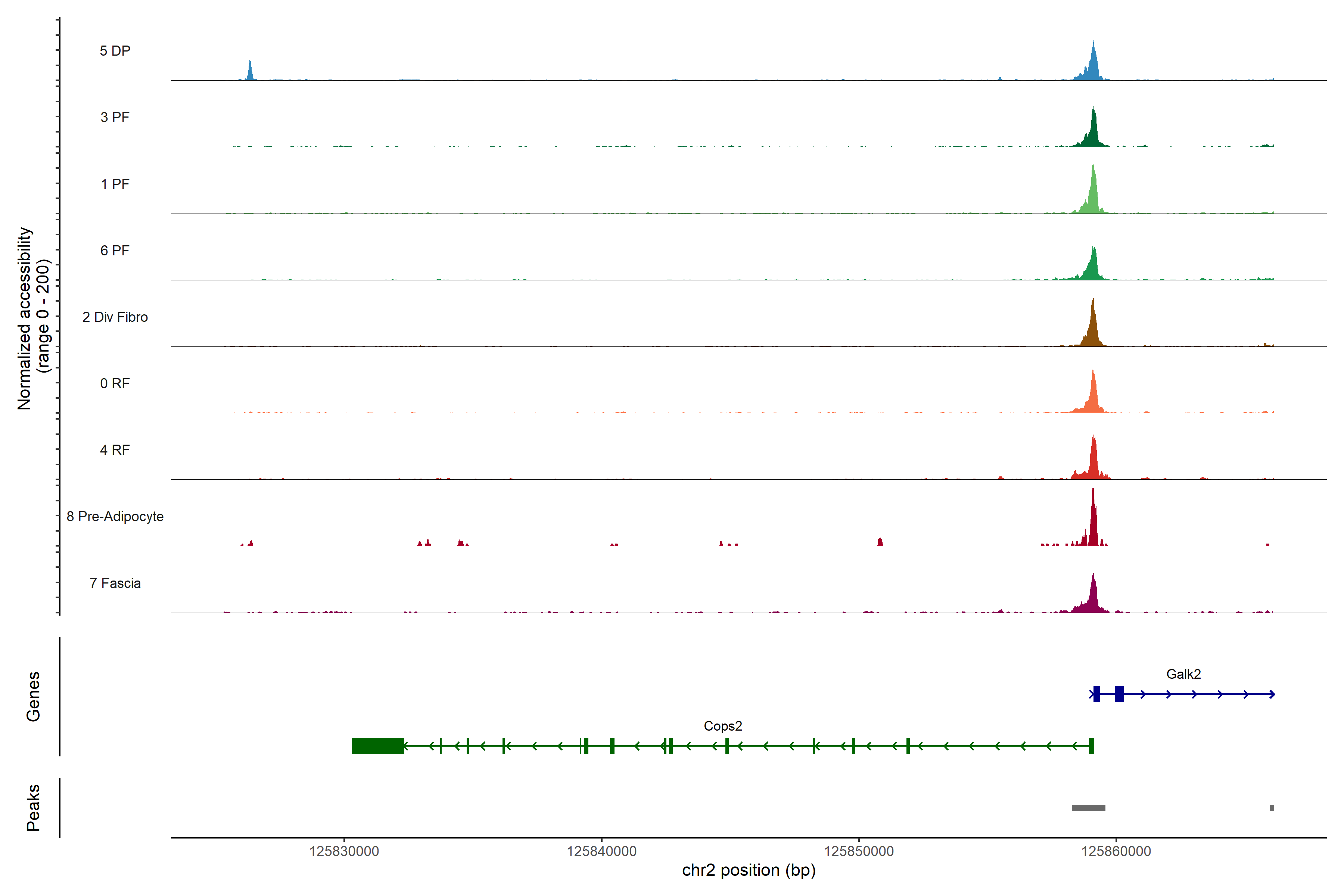Click the blue peak in 5 DP track
The image size is (1344, 896).
pos(1093,66)
